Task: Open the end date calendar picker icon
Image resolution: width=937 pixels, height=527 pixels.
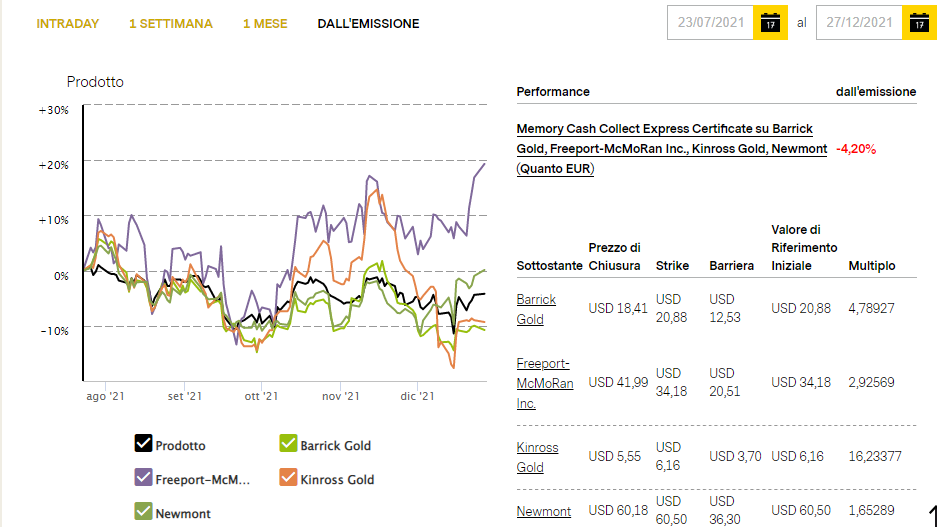Action: tap(919, 23)
